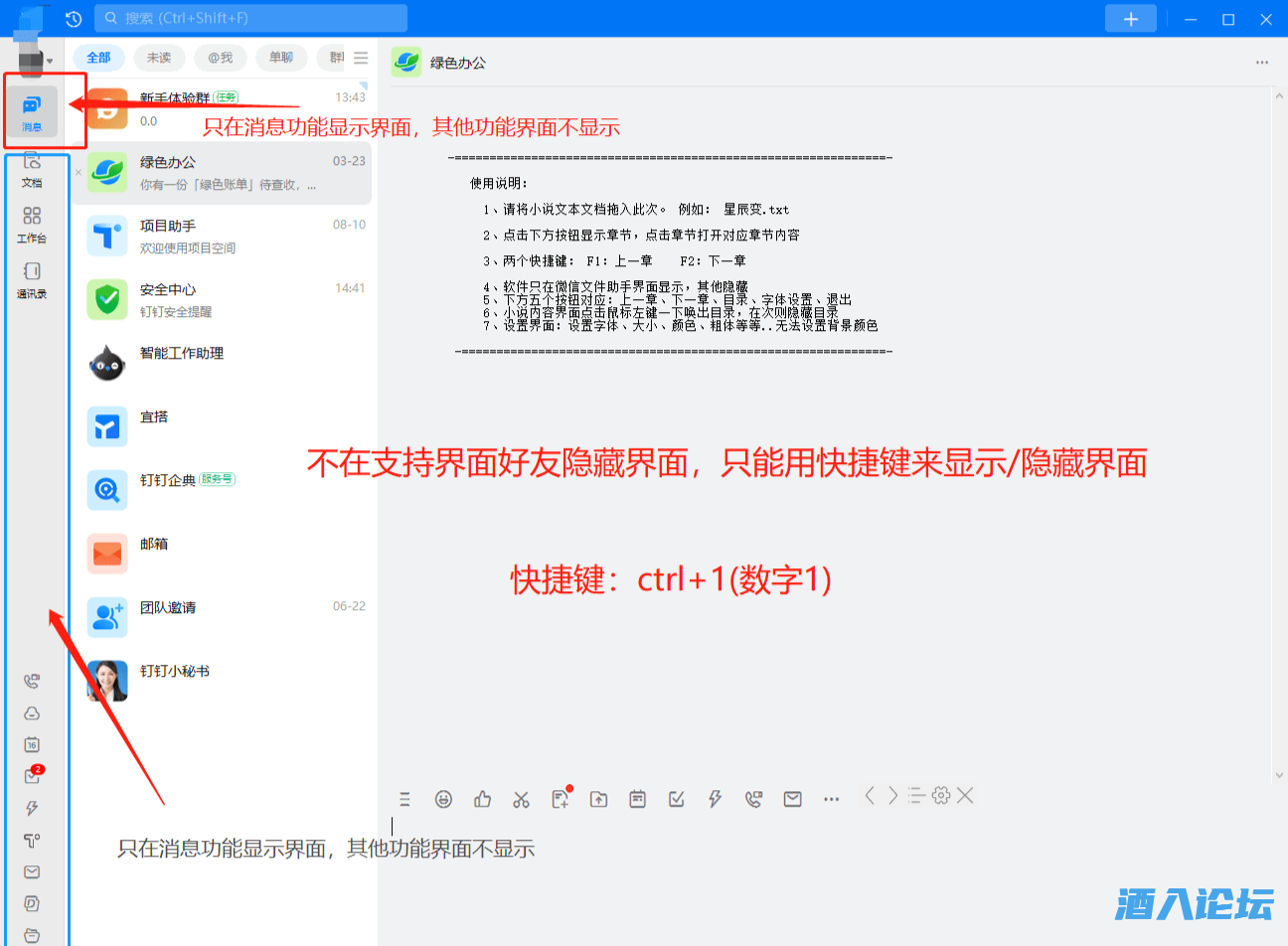
Task: Open the emoji picker in chat toolbar
Action: click(x=443, y=799)
